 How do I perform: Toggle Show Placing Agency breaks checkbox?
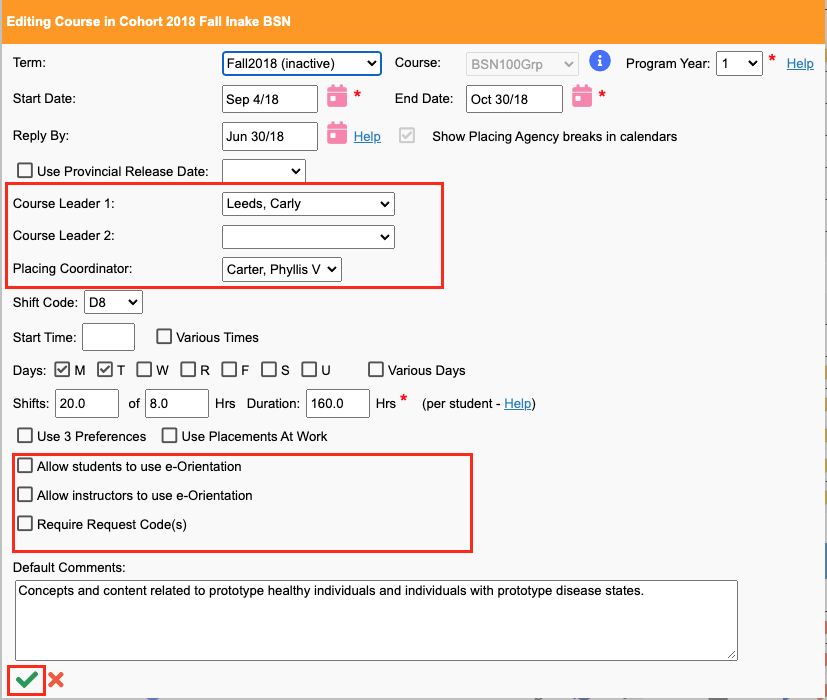click(x=407, y=136)
